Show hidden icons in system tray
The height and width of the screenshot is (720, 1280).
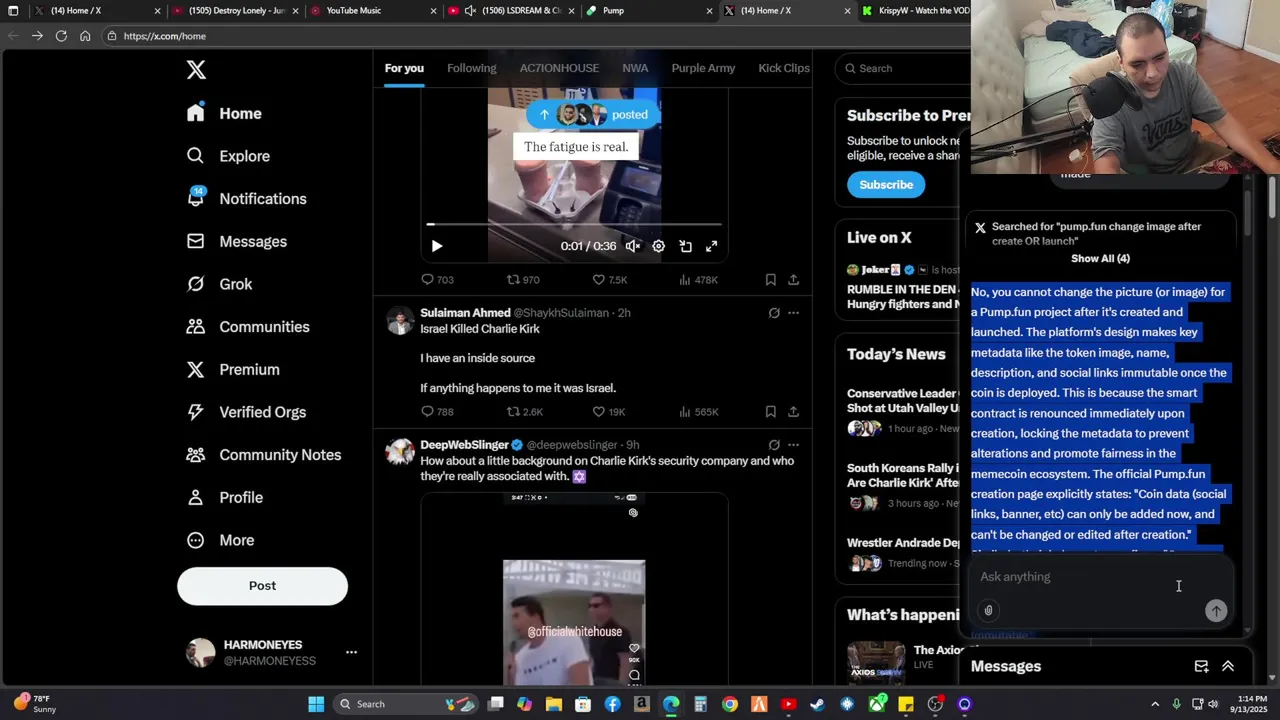(1155, 704)
